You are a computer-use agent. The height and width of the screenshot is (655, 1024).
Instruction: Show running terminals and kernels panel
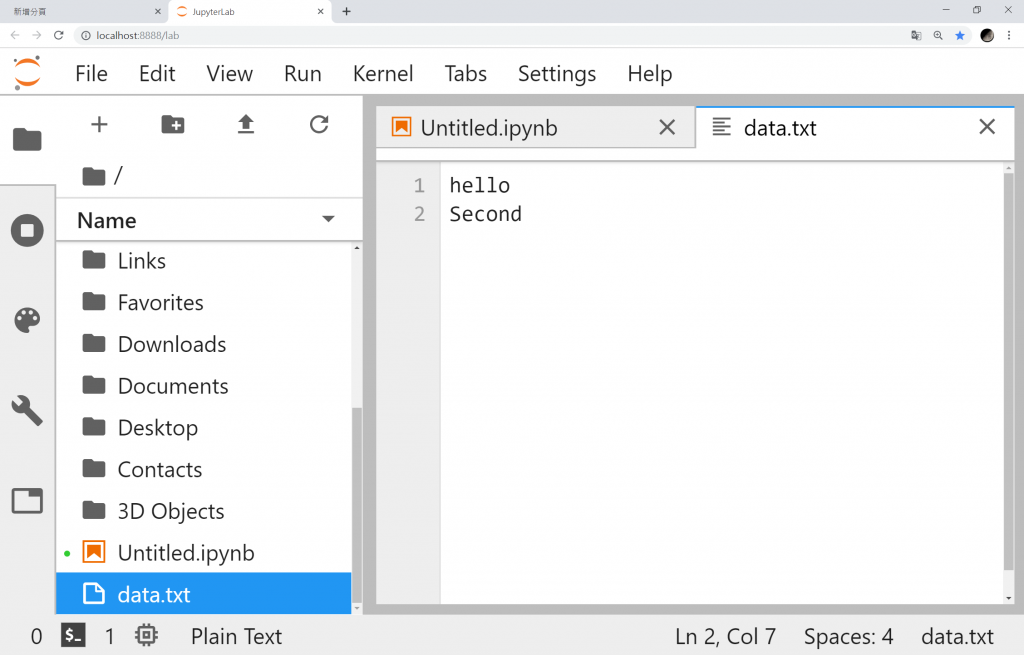pyautogui.click(x=27, y=231)
